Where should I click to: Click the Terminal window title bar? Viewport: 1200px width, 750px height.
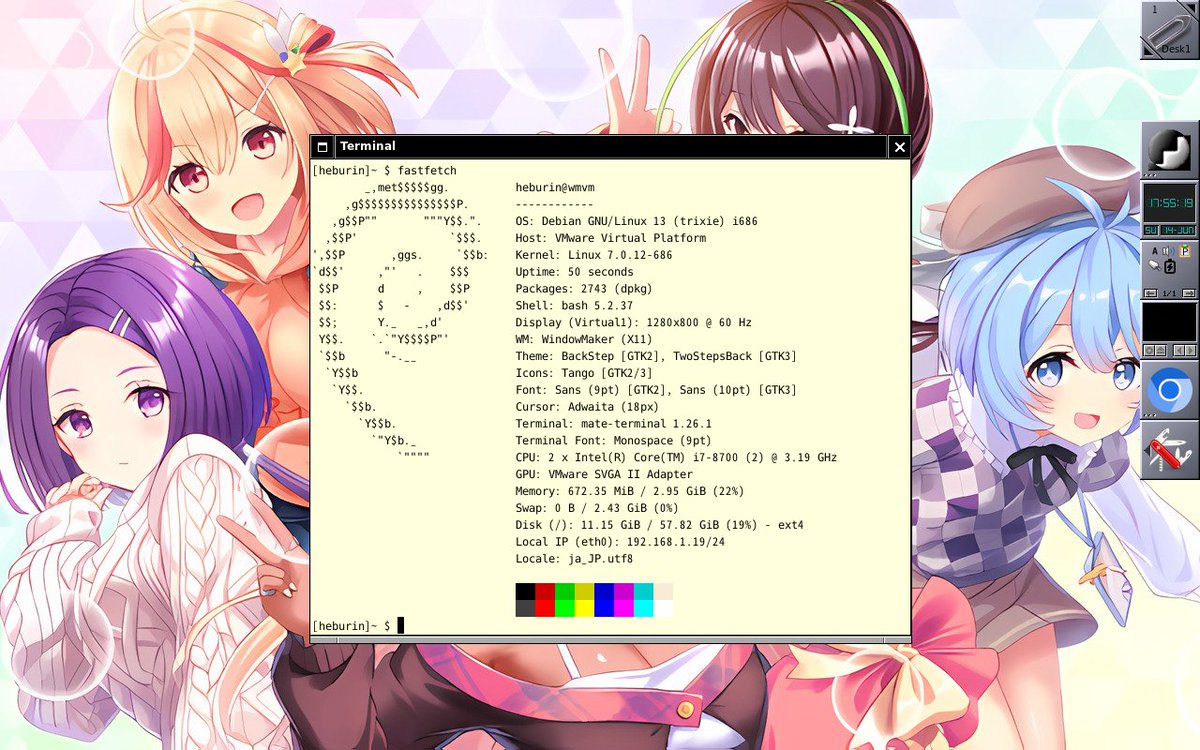(611, 147)
